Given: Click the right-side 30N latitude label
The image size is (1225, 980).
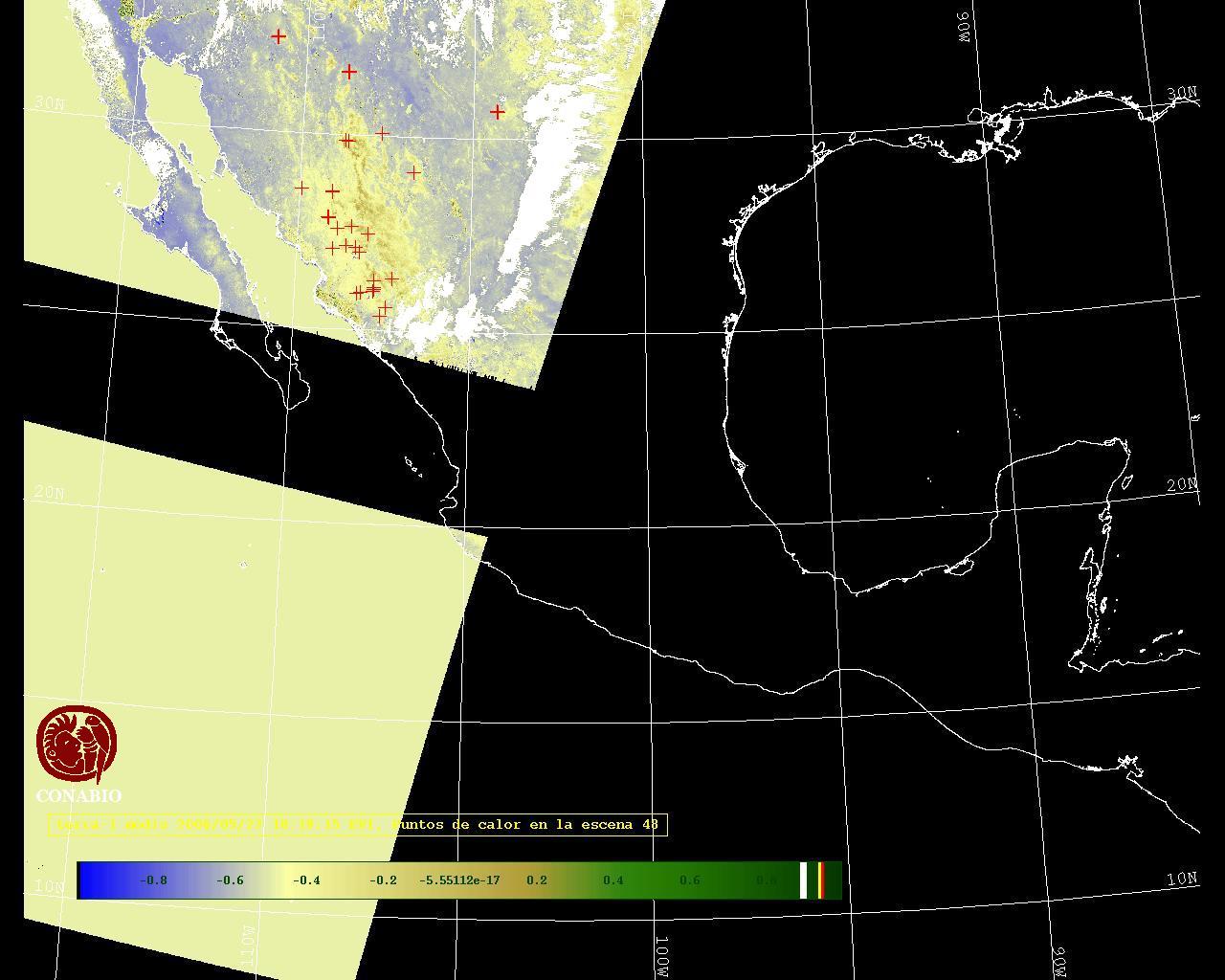Looking at the screenshot, I should click(x=1183, y=93).
